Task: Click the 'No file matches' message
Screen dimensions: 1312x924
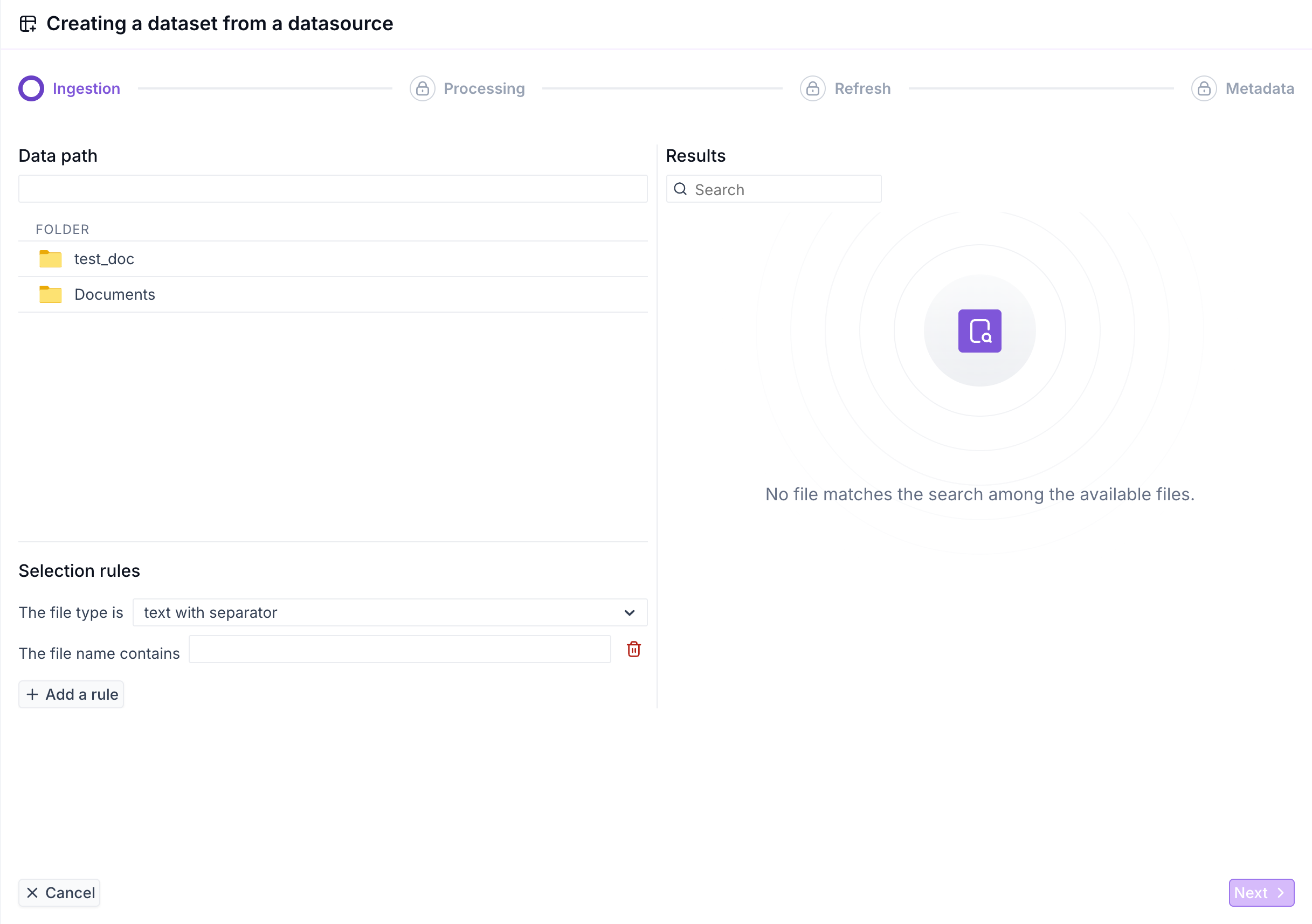Action: [979, 494]
